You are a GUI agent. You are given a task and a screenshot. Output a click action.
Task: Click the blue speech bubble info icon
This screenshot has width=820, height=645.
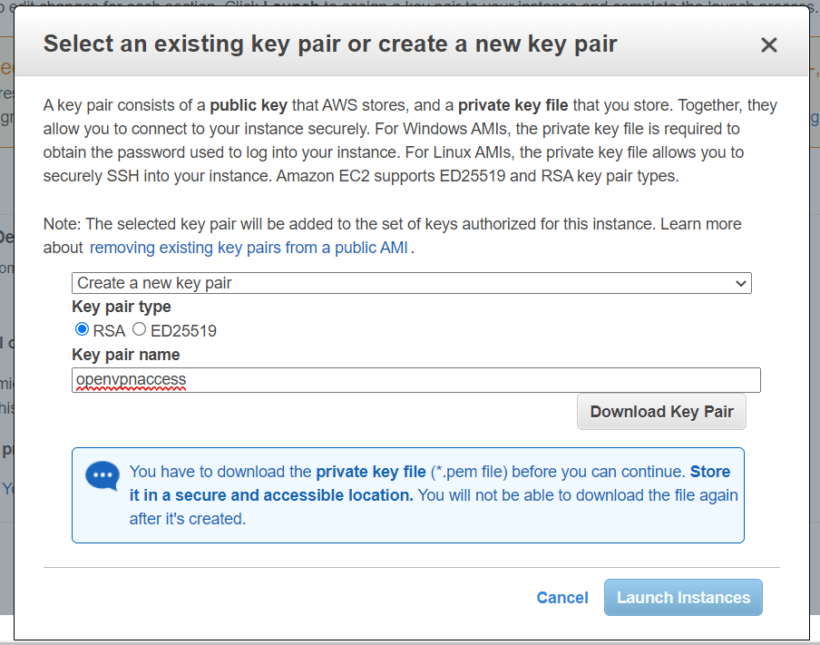pos(102,476)
